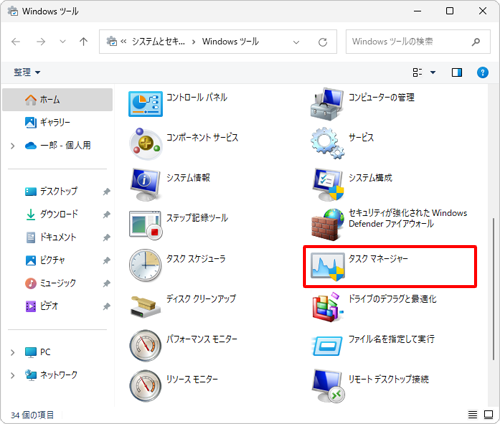Image resolution: width=500 pixels, height=424 pixels.
Task: Click the システム情報 label text
Action: pyautogui.click(x=188, y=178)
